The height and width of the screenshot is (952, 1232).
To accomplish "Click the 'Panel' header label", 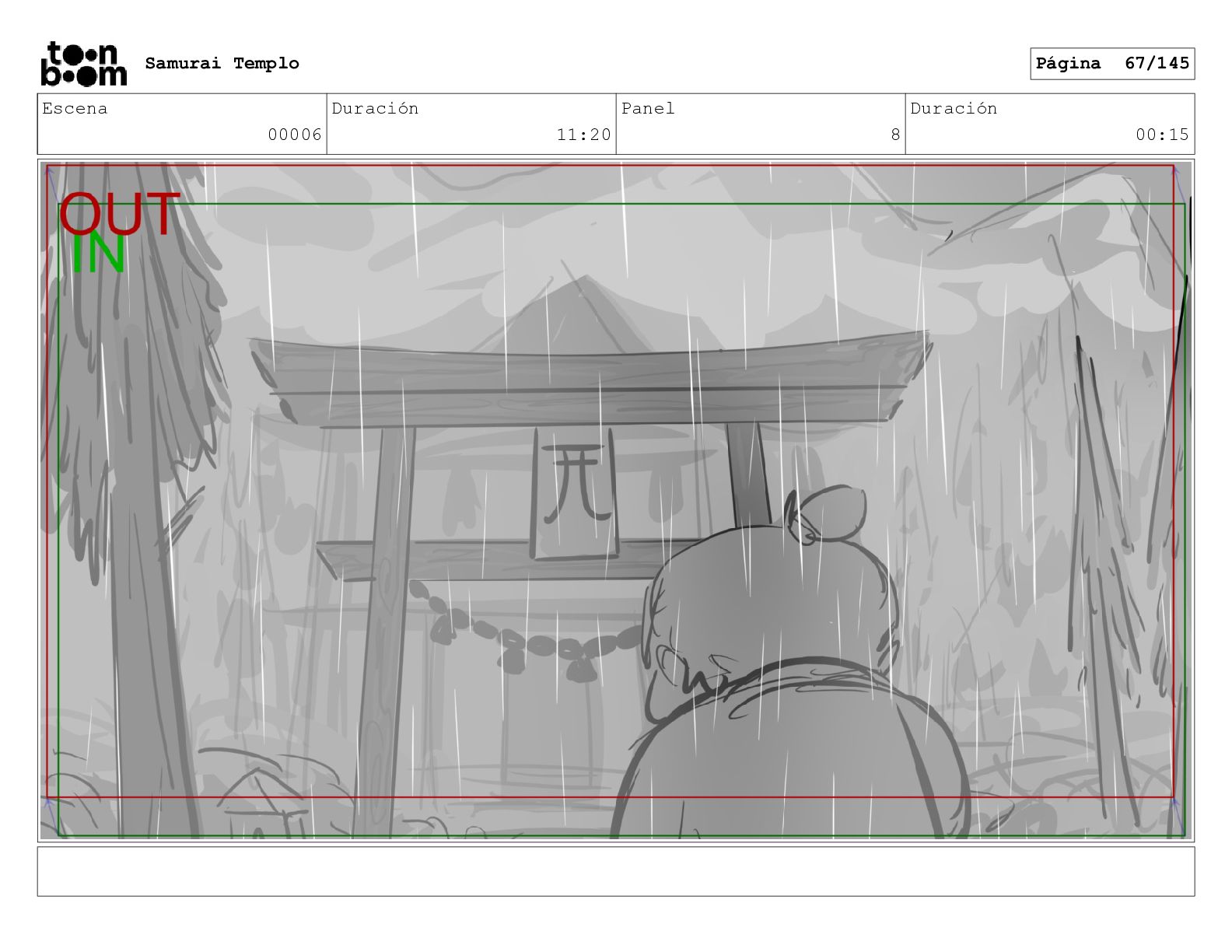I will 648,109.
